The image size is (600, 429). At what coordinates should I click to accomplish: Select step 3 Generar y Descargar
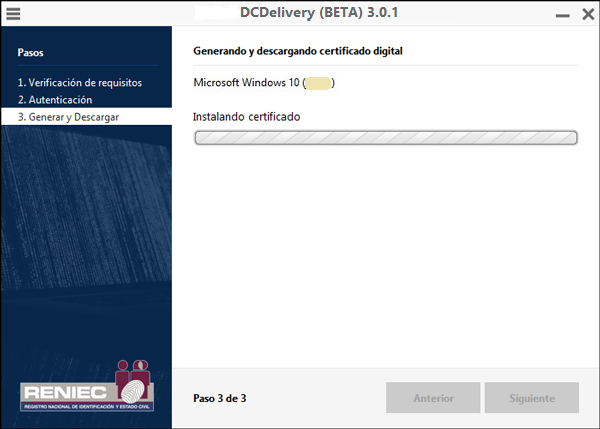point(68,117)
